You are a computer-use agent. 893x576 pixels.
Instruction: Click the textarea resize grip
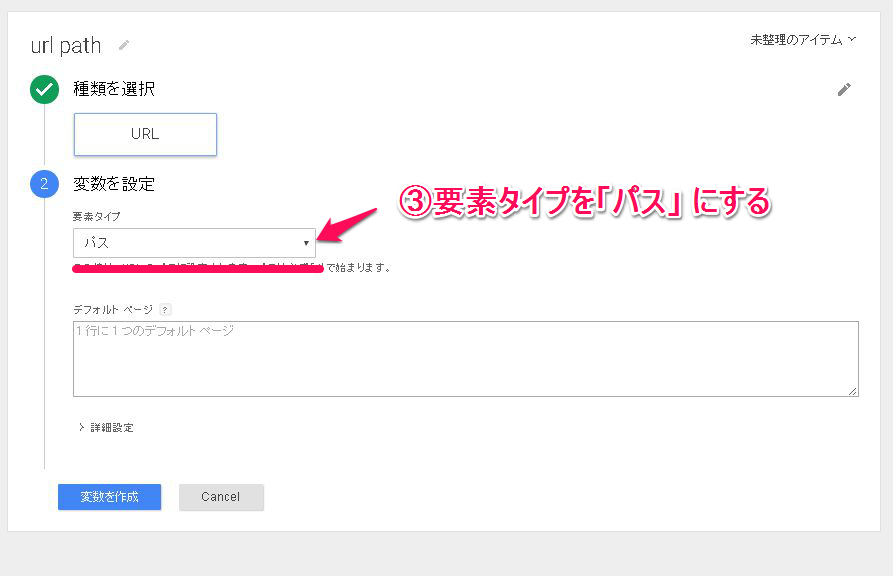tap(852, 391)
